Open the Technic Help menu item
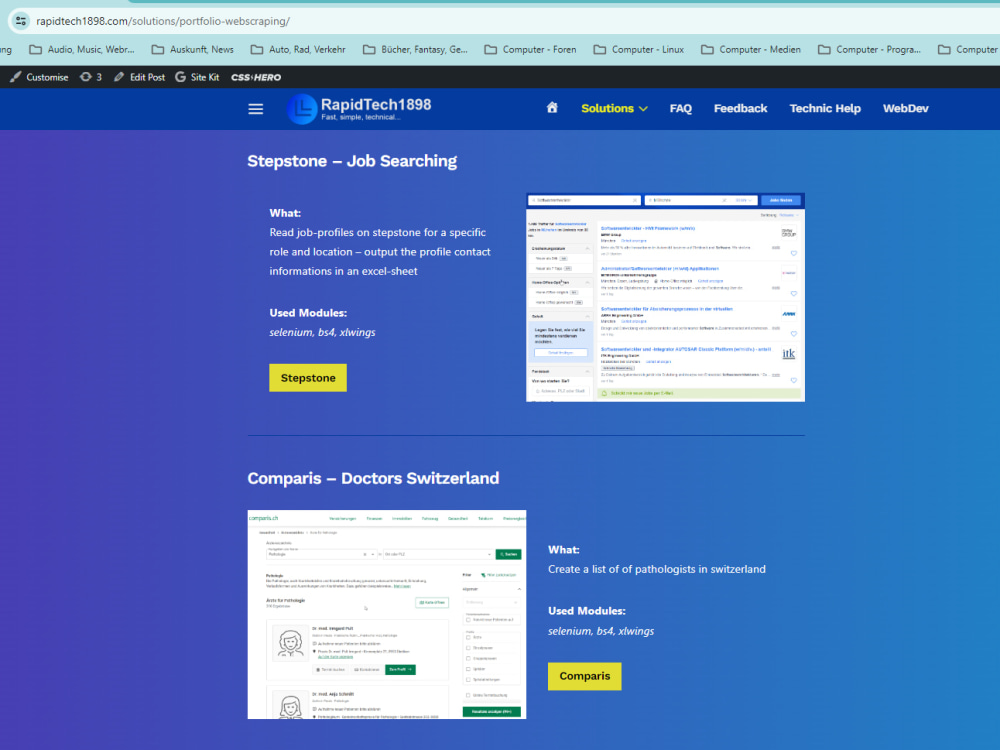Image resolution: width=1000 pixels, height=750 pixels. click(x=825, y=108)
